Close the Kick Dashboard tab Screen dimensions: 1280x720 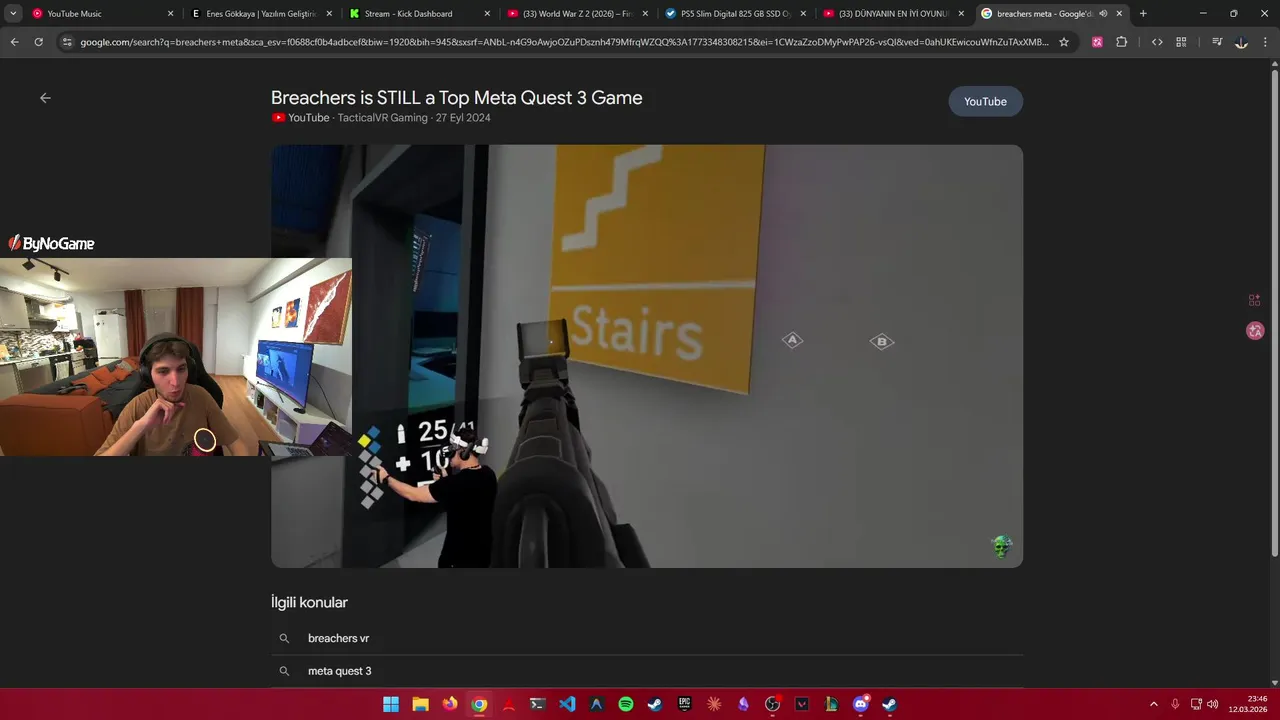tap(487, 14)
